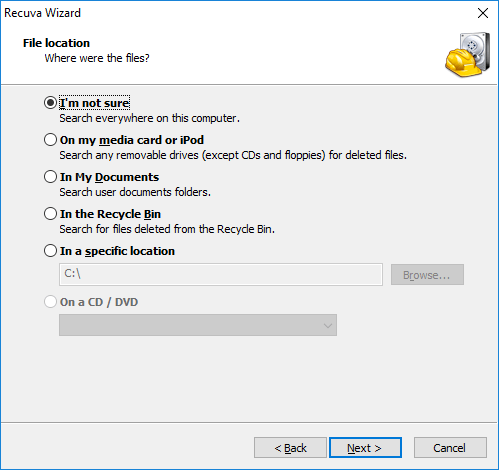Open the CD / DVD drive combo box

[198, 325]
